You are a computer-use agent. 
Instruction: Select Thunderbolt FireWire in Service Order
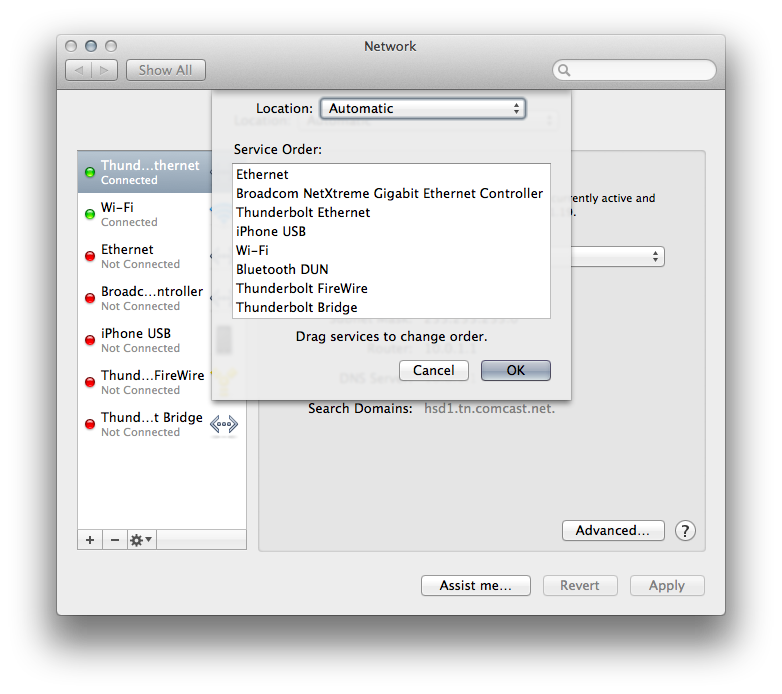(x=391, y=288)
